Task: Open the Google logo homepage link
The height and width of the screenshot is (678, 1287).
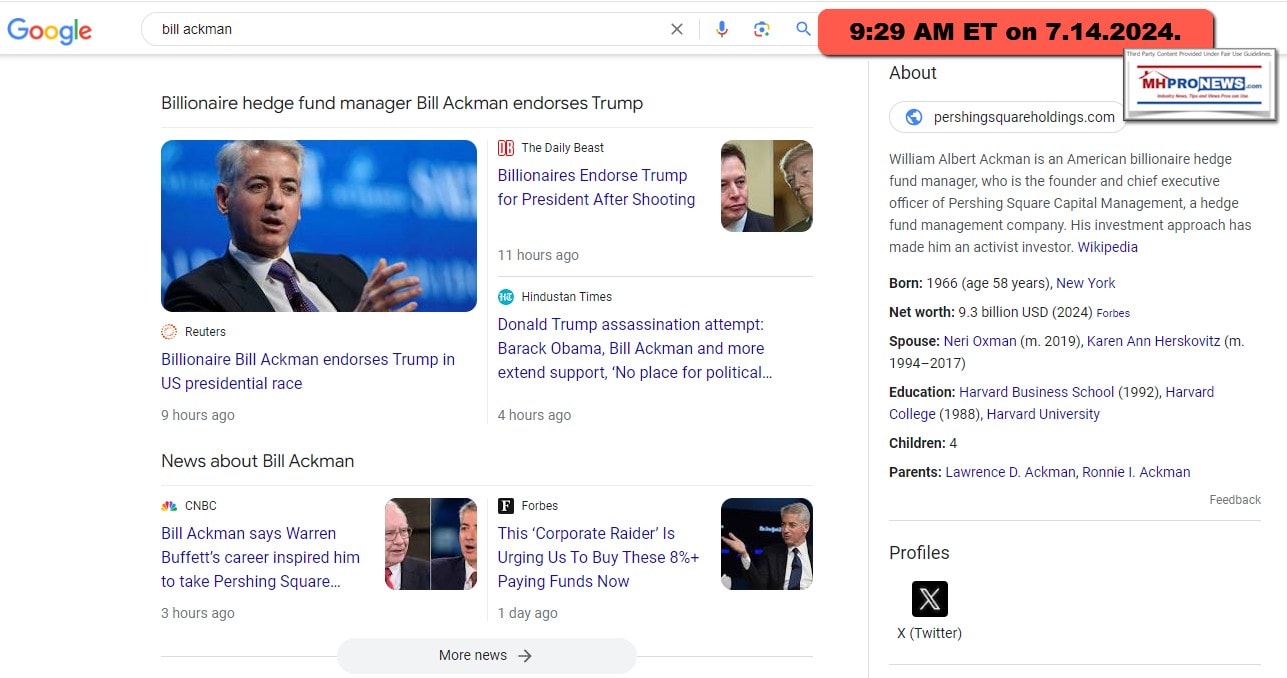Action: tap(49, 30)
